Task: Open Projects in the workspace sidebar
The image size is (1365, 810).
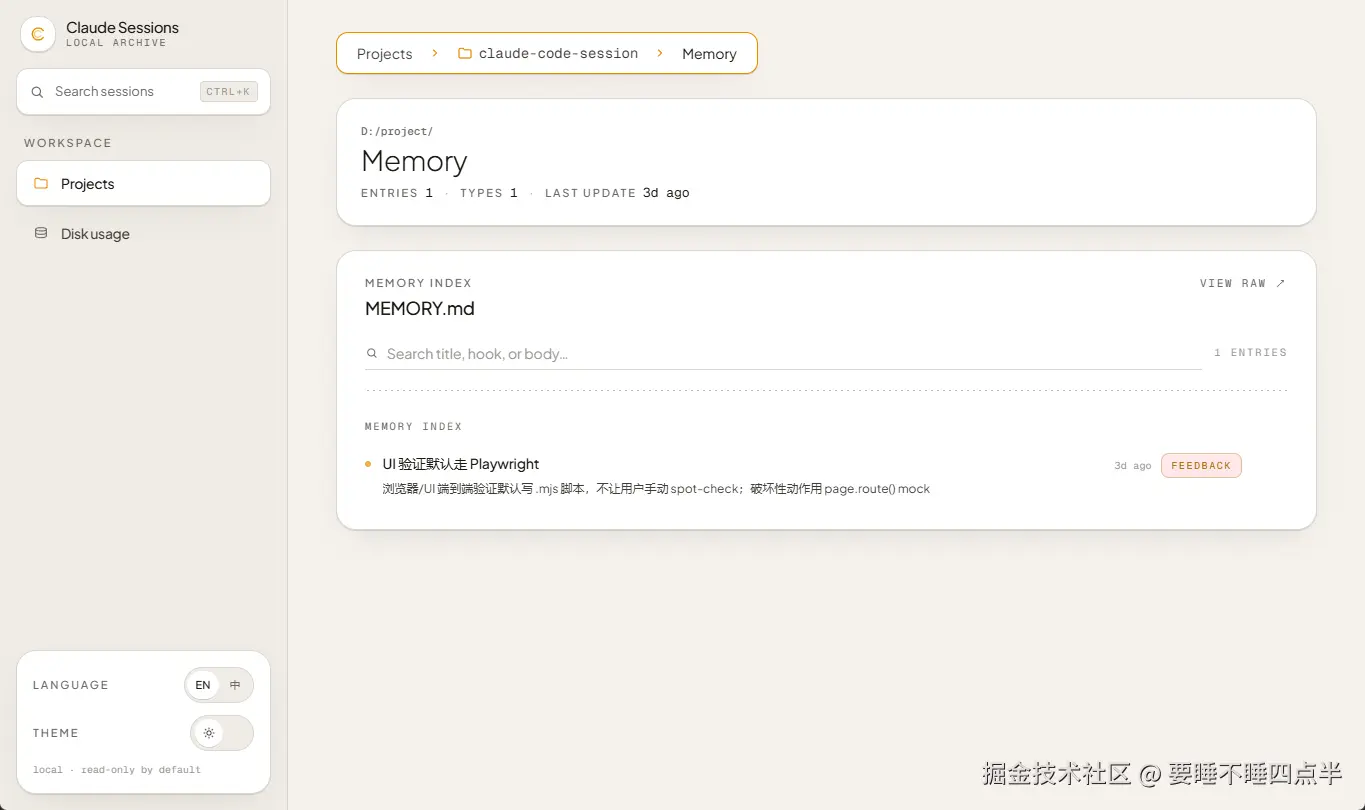Action: 143,184
